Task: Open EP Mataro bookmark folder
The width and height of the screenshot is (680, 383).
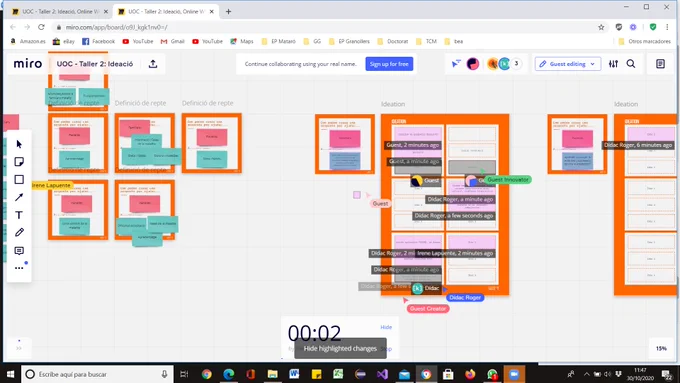Action: pyautogui.click(x=278, y=41)
